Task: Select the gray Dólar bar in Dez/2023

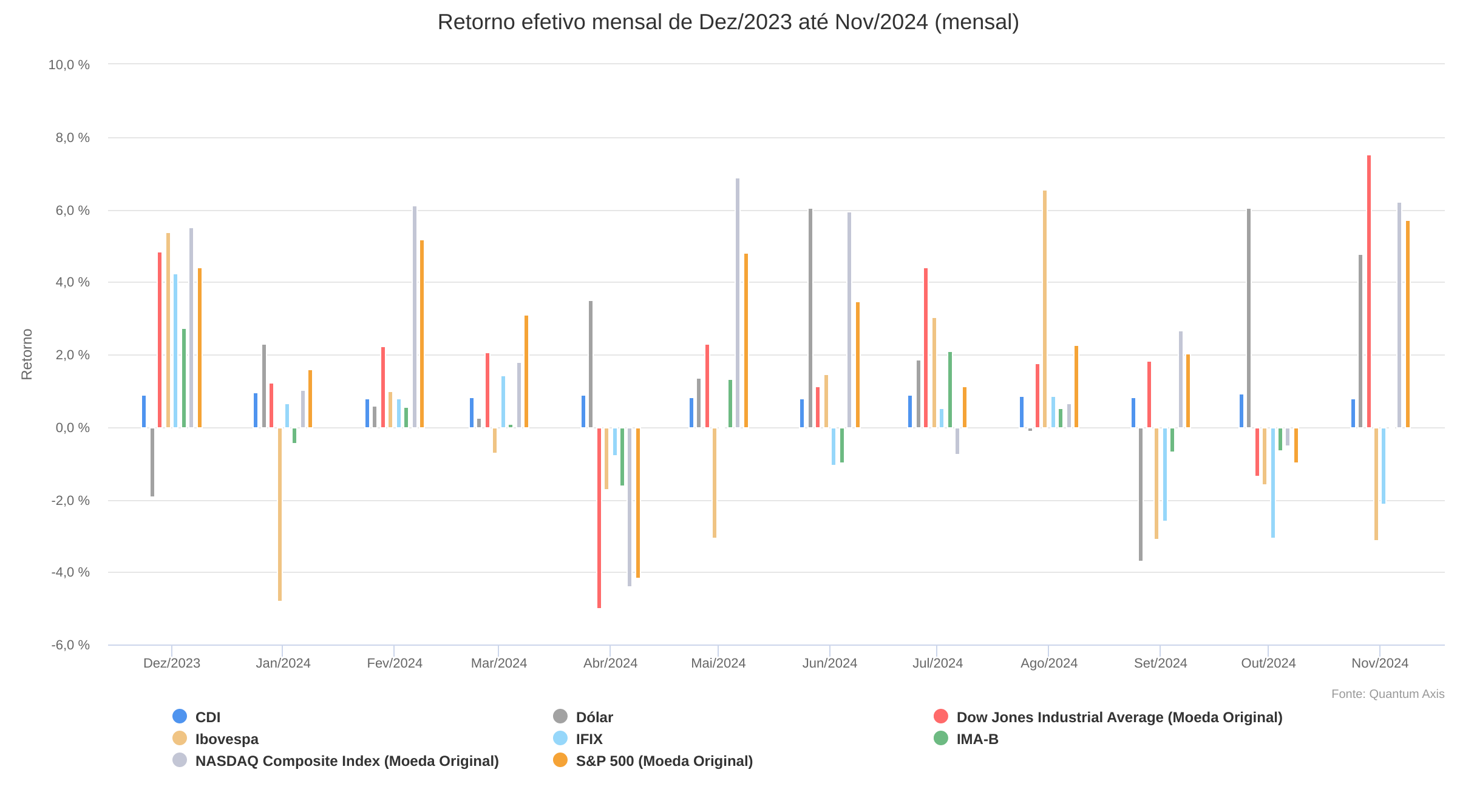Action: point(152,462)
